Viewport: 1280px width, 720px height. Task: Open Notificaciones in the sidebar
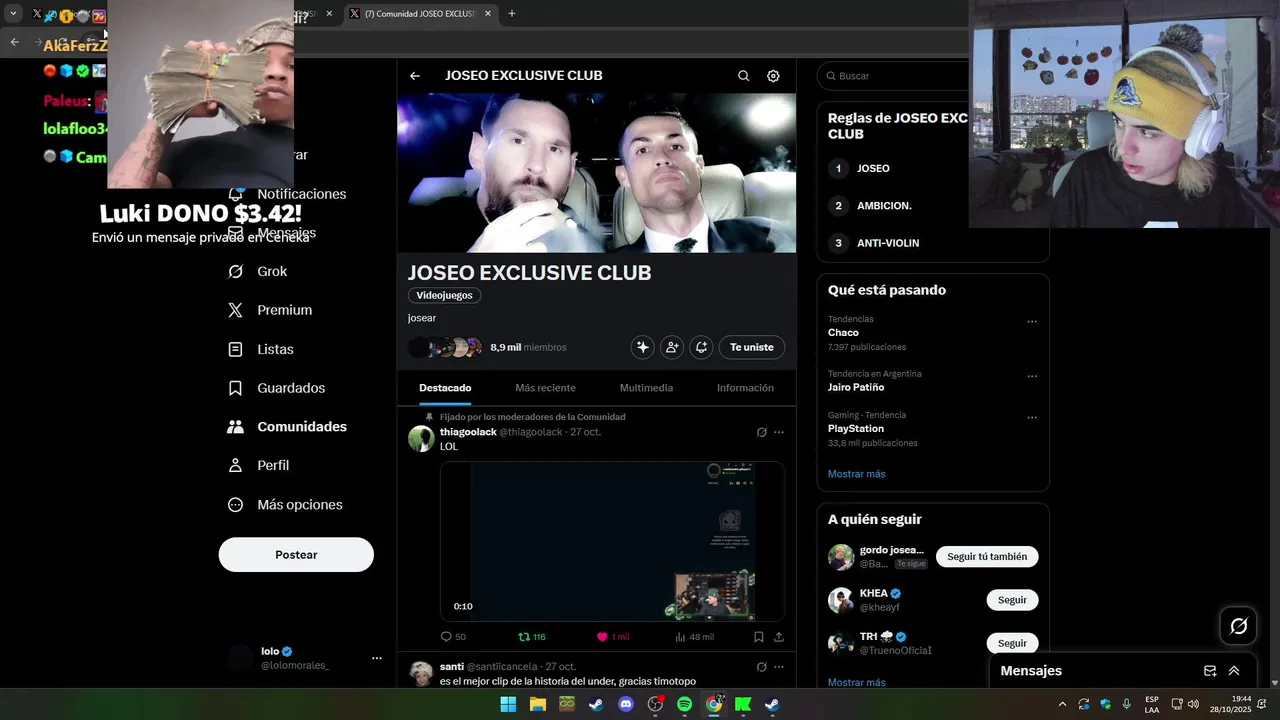pyautogui.click(x=288, y=194)
